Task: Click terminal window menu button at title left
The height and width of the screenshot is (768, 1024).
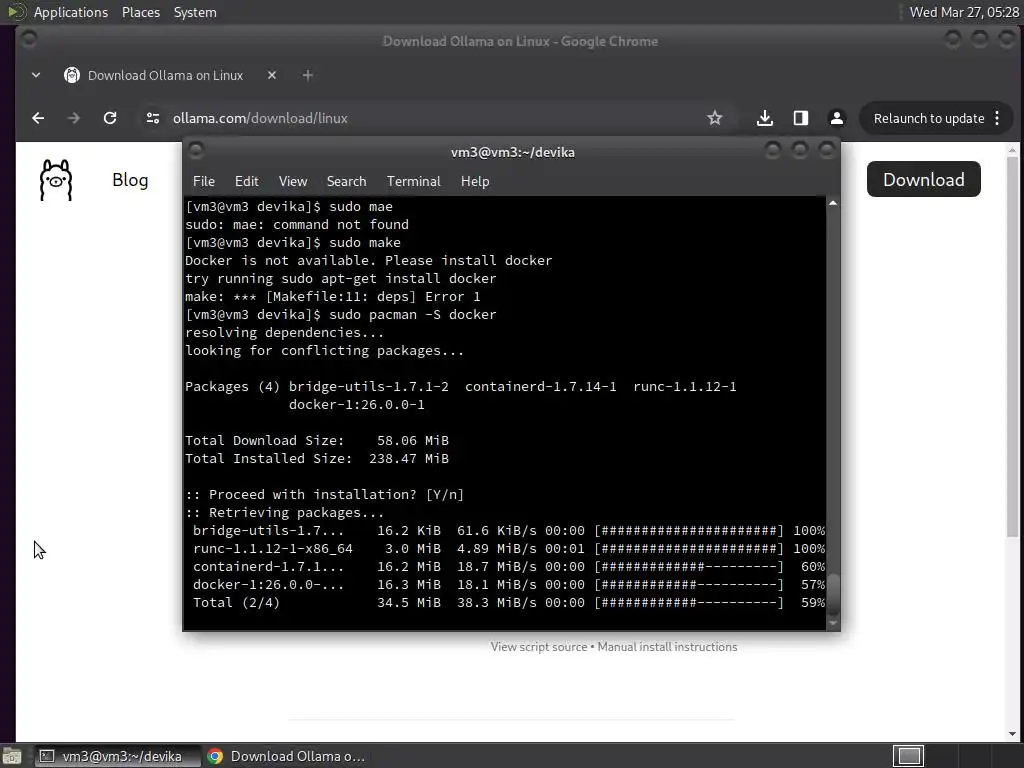Action: click(196, 151)
